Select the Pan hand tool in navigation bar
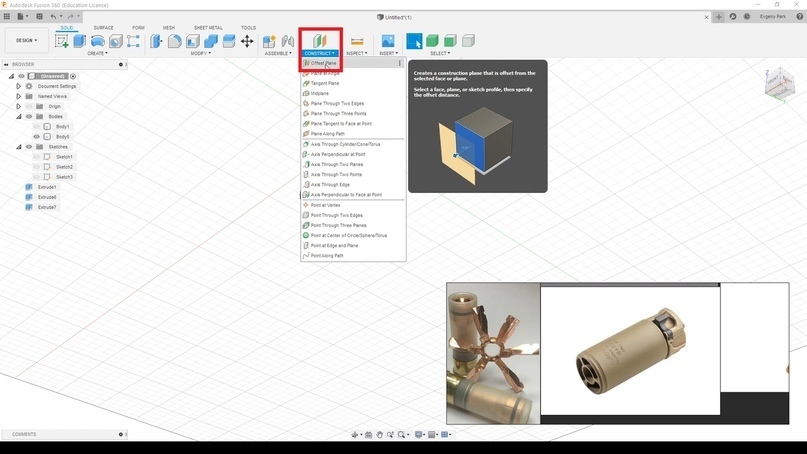The height and width of the screenshot is (454, 807). [x=379, y=435]
